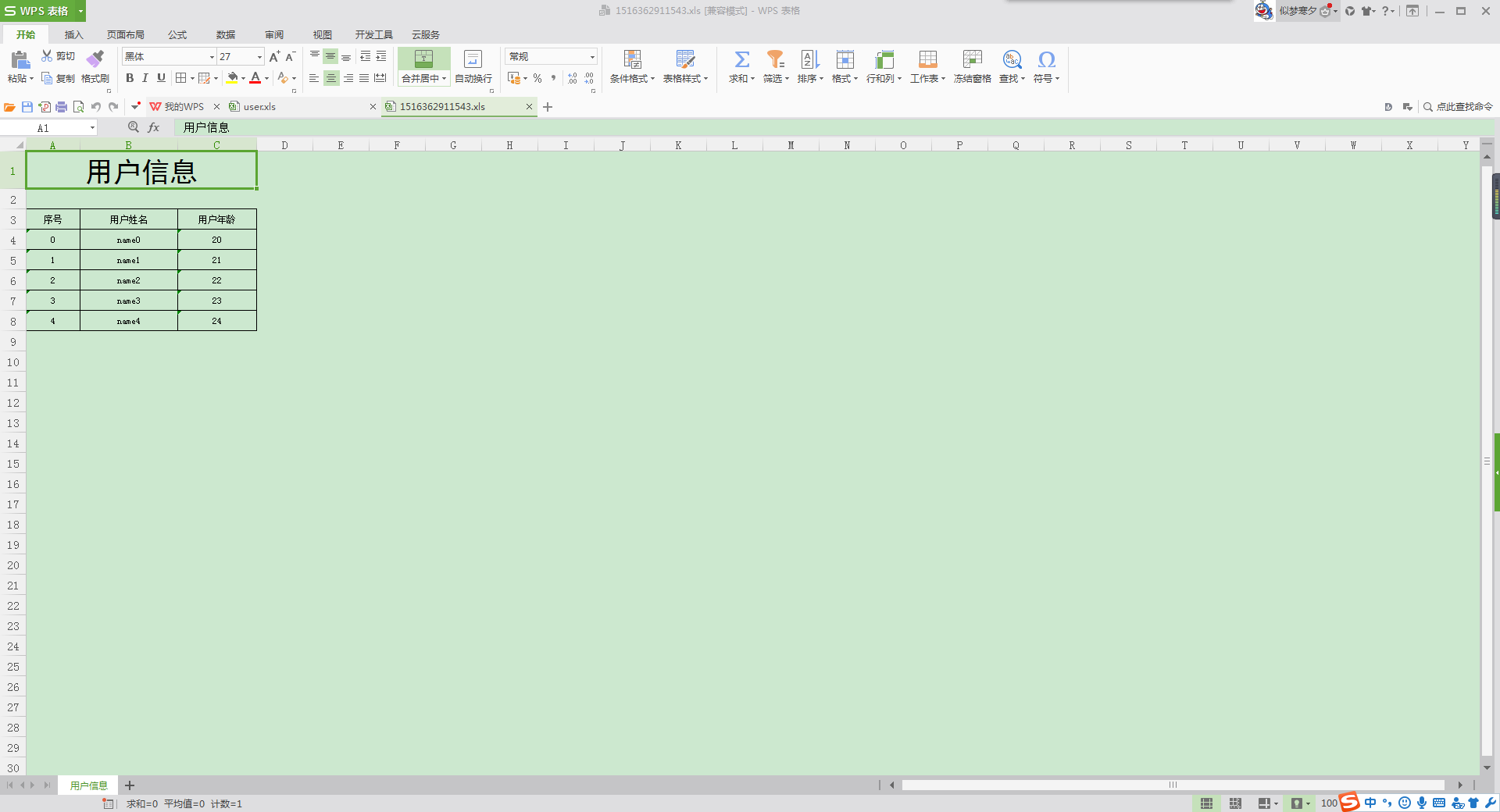Click the insert function fx button
This screenshot has height=812, width=1500.
154,127
